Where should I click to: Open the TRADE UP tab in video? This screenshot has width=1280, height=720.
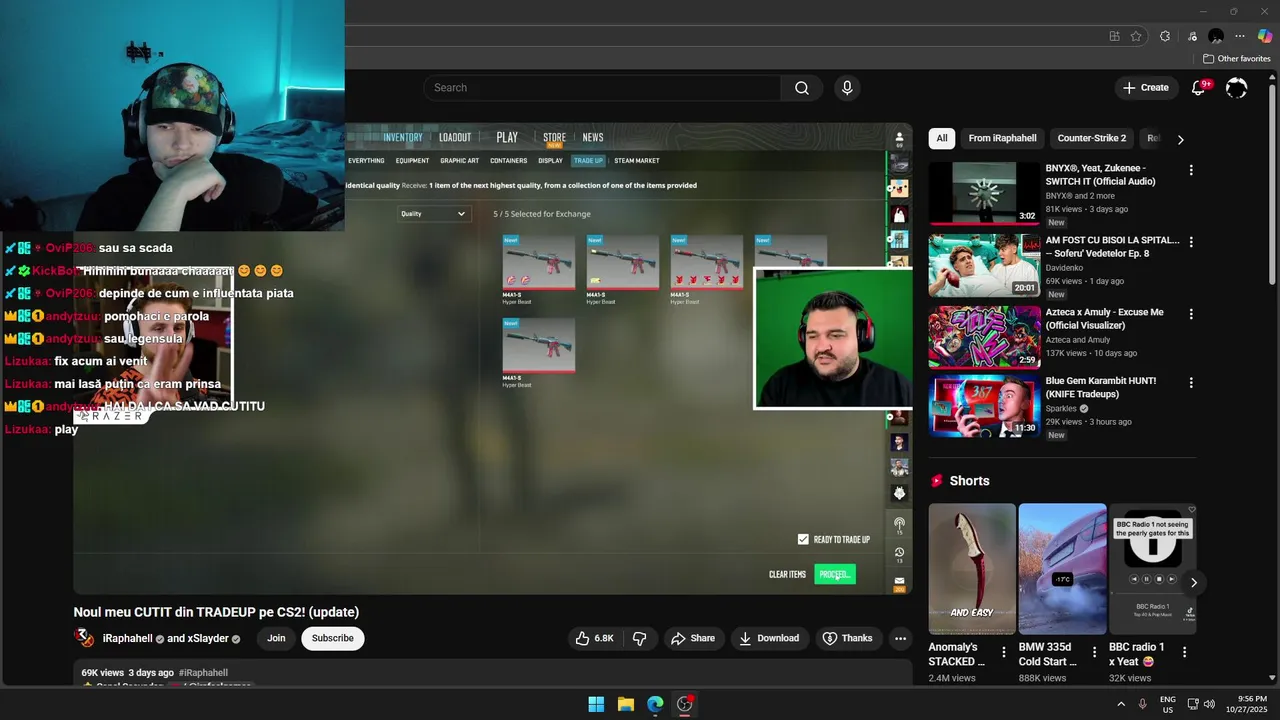pos(588,160)
